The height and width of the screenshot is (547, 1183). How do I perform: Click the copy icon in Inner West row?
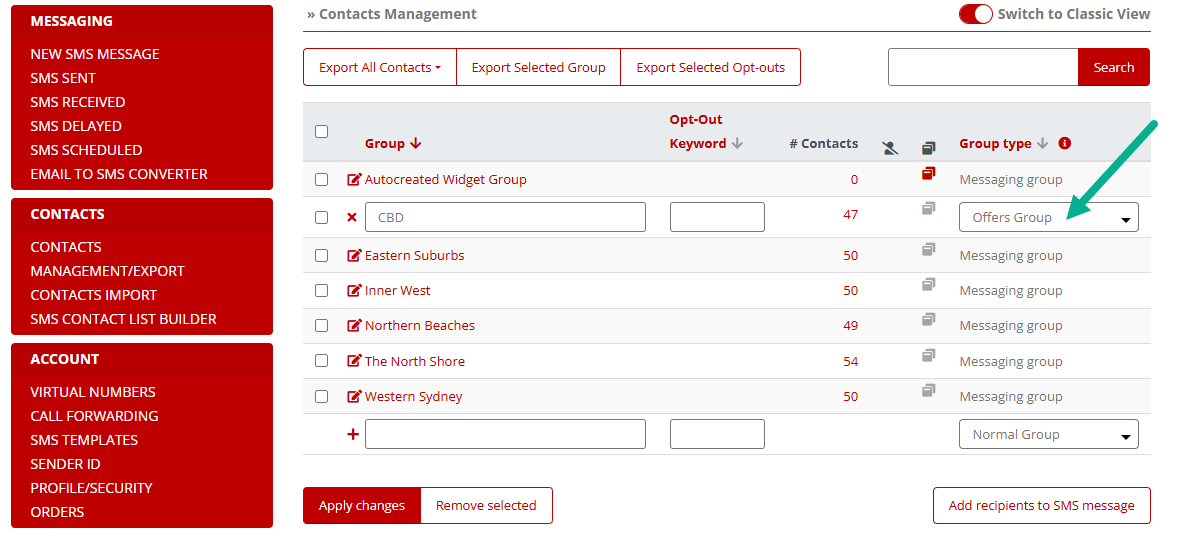pos(929,285)
